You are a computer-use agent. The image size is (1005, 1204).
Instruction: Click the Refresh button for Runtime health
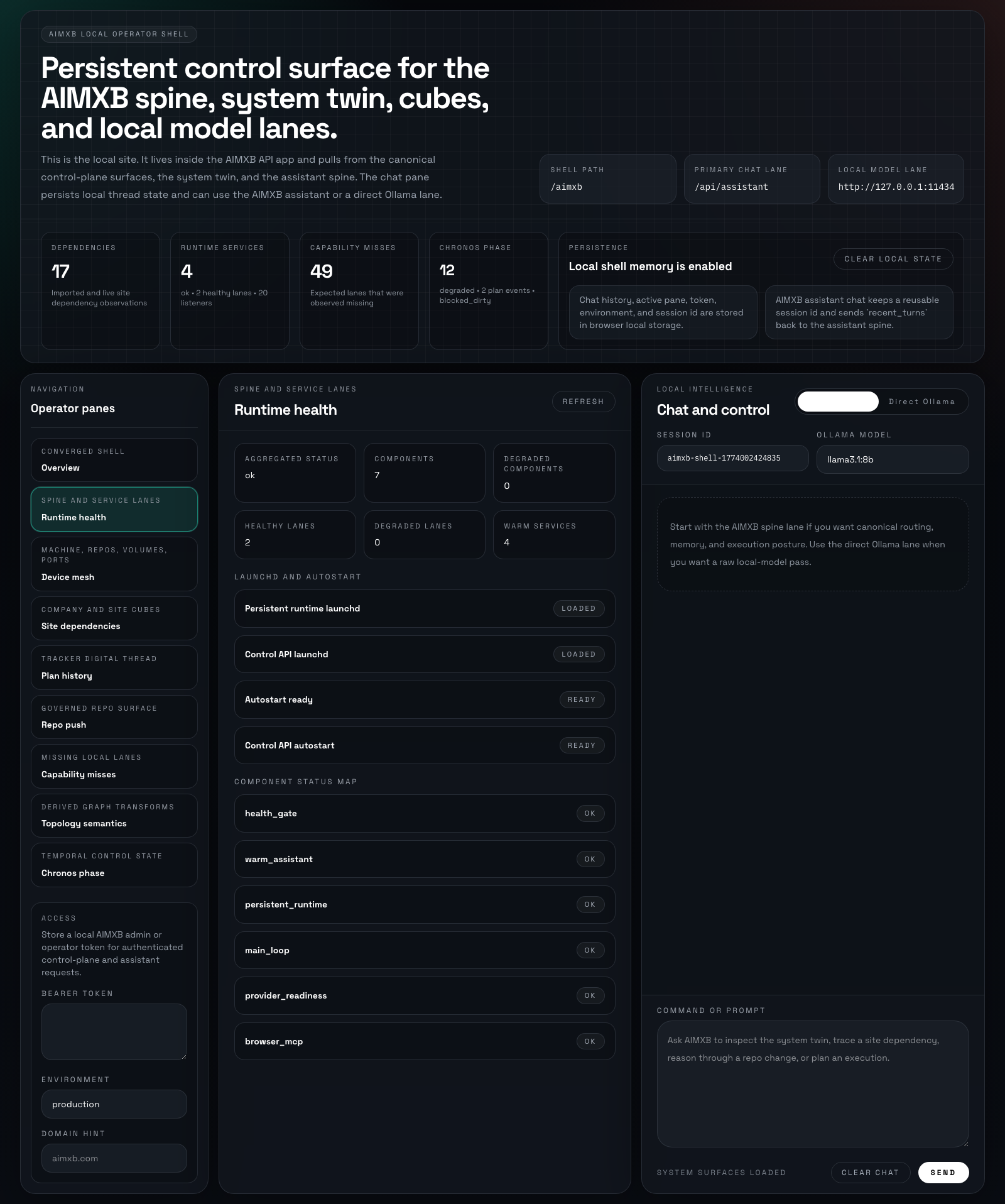pyautogui.click(x=583, y=402)
